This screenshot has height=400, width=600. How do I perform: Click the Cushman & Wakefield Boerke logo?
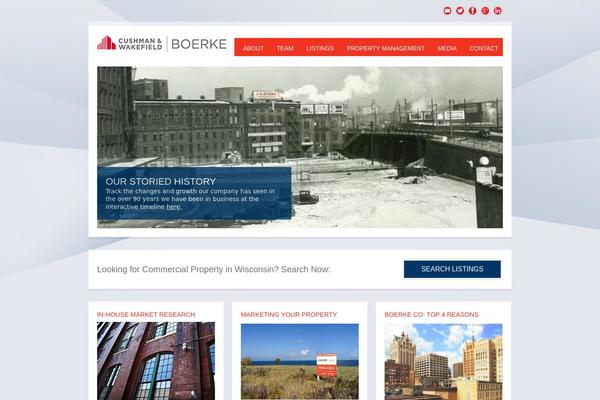point(162,44)
